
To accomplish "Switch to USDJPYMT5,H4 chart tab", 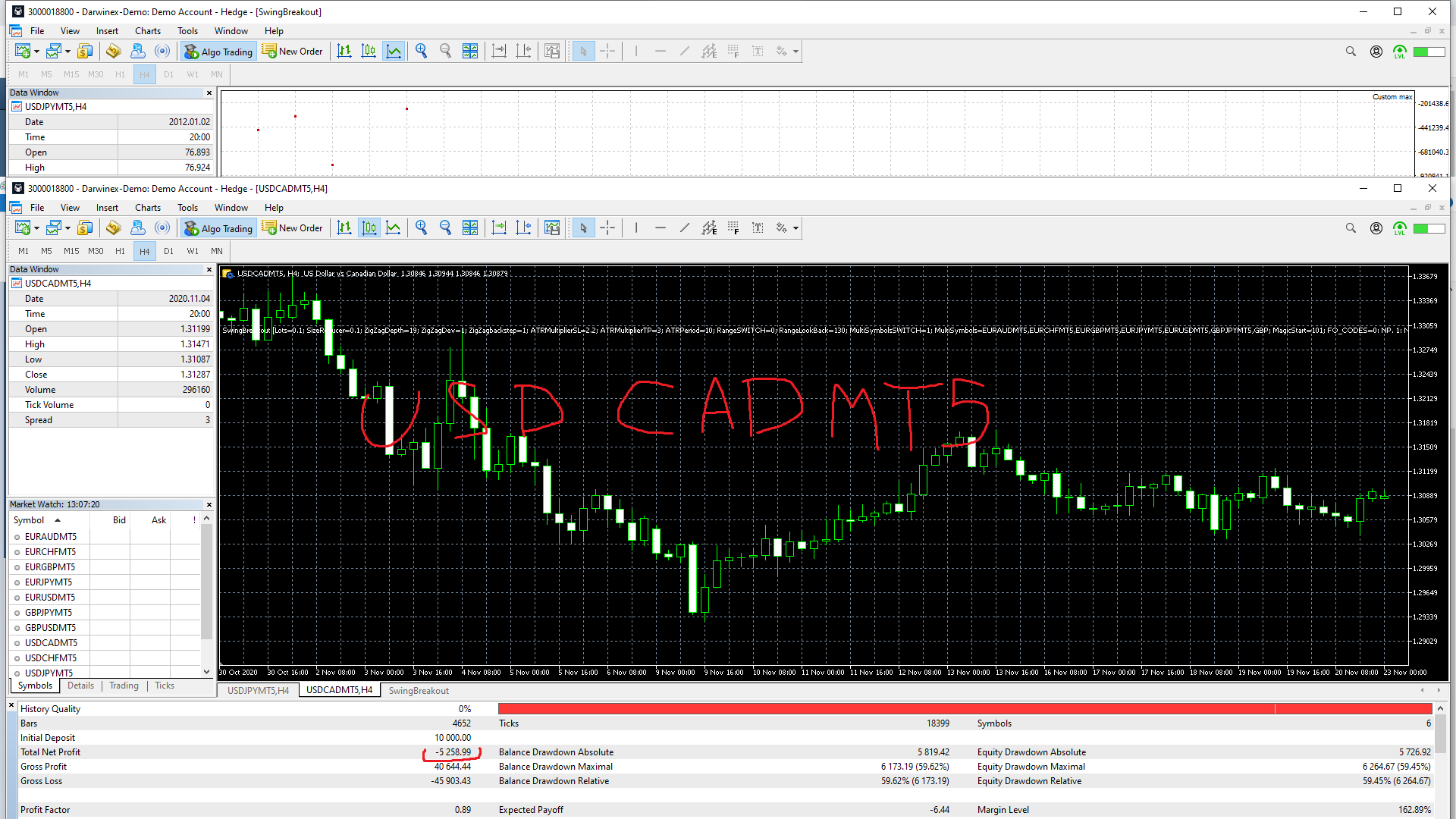I will [258, 691].
